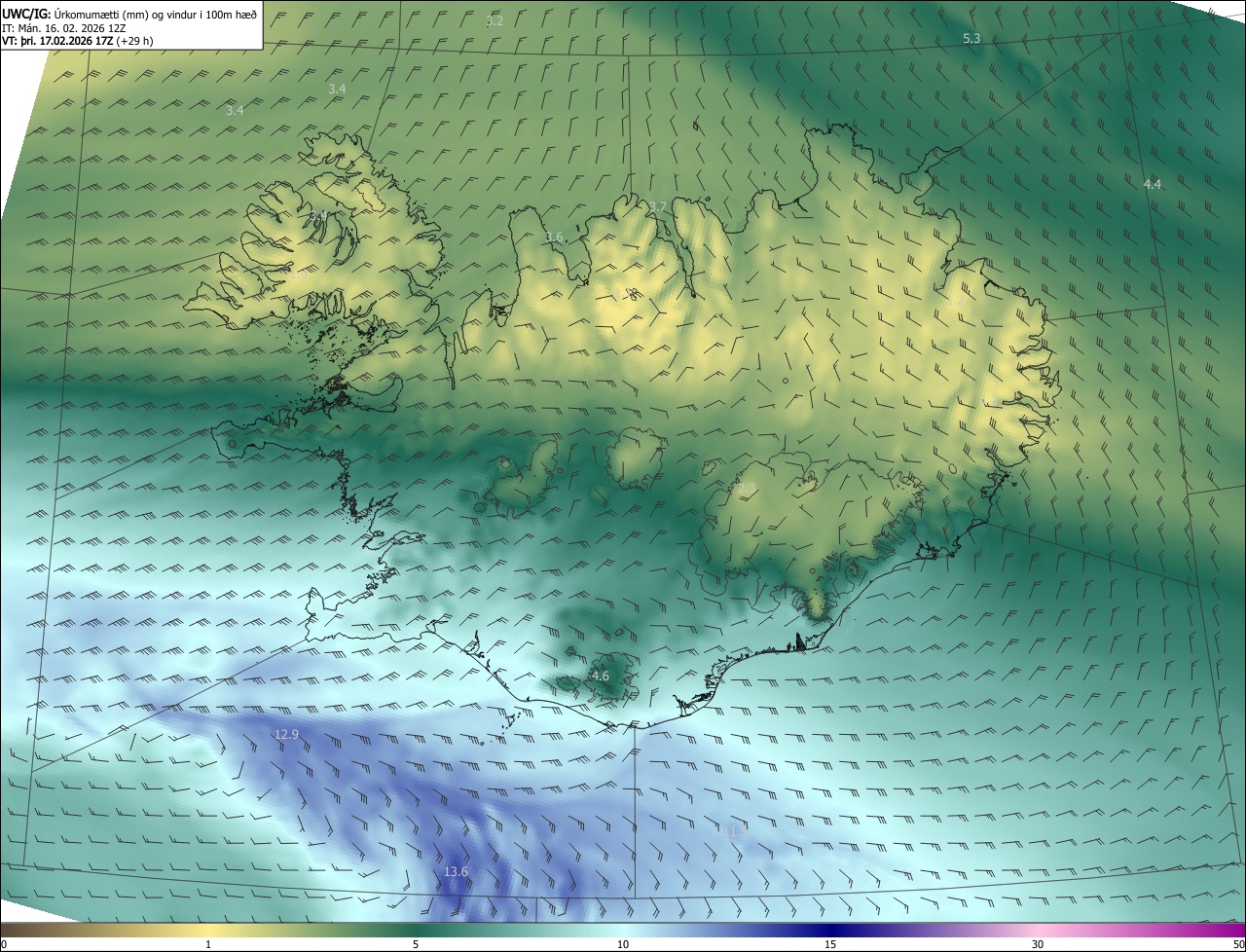Click the color scale tick label 0
The width and height of the screenshot is (1246, 952).
pos(4,944)
